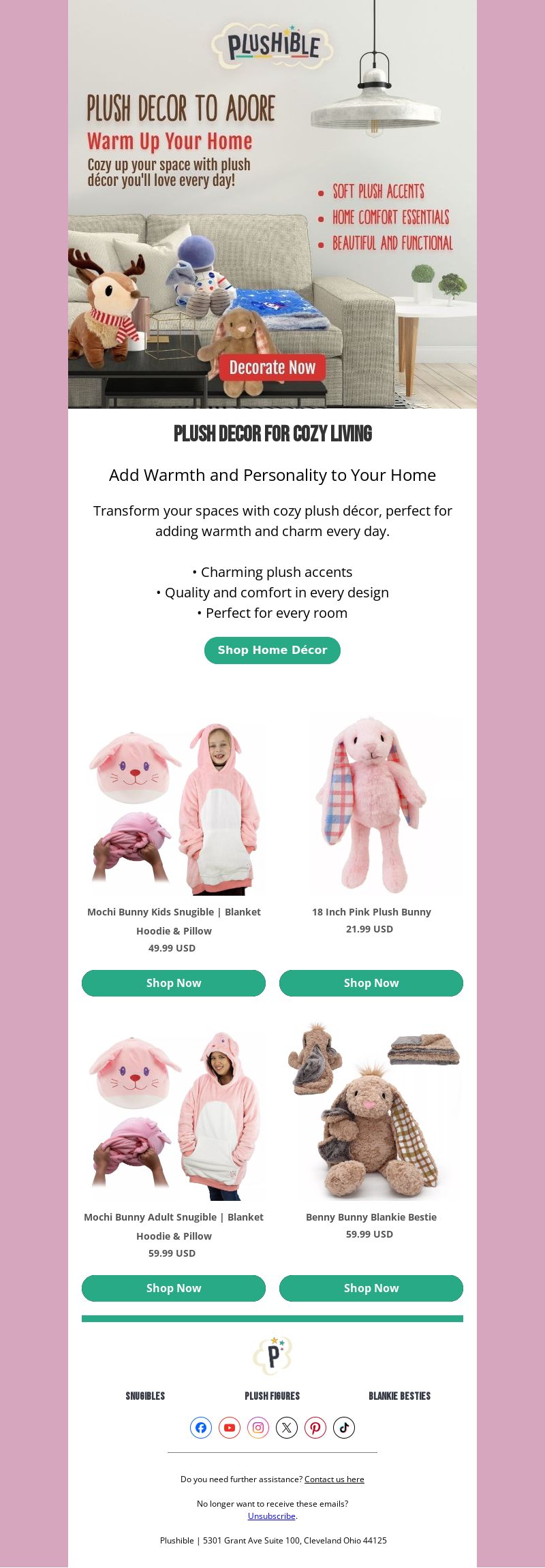Open the Blankie Besties footer category
Screen dimensions: 545x1568
[400, 1396]
